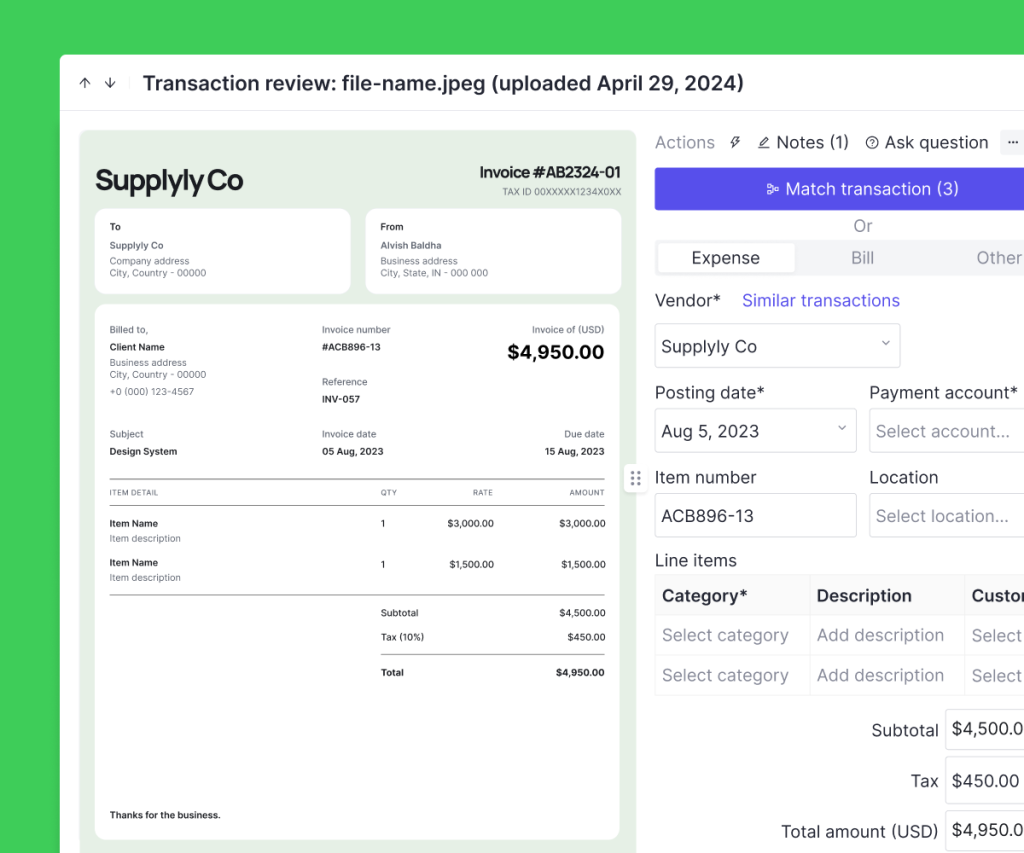Grab the six-dot panel drag handle
Screen dimensions: 1024x853
pos(635,478)
